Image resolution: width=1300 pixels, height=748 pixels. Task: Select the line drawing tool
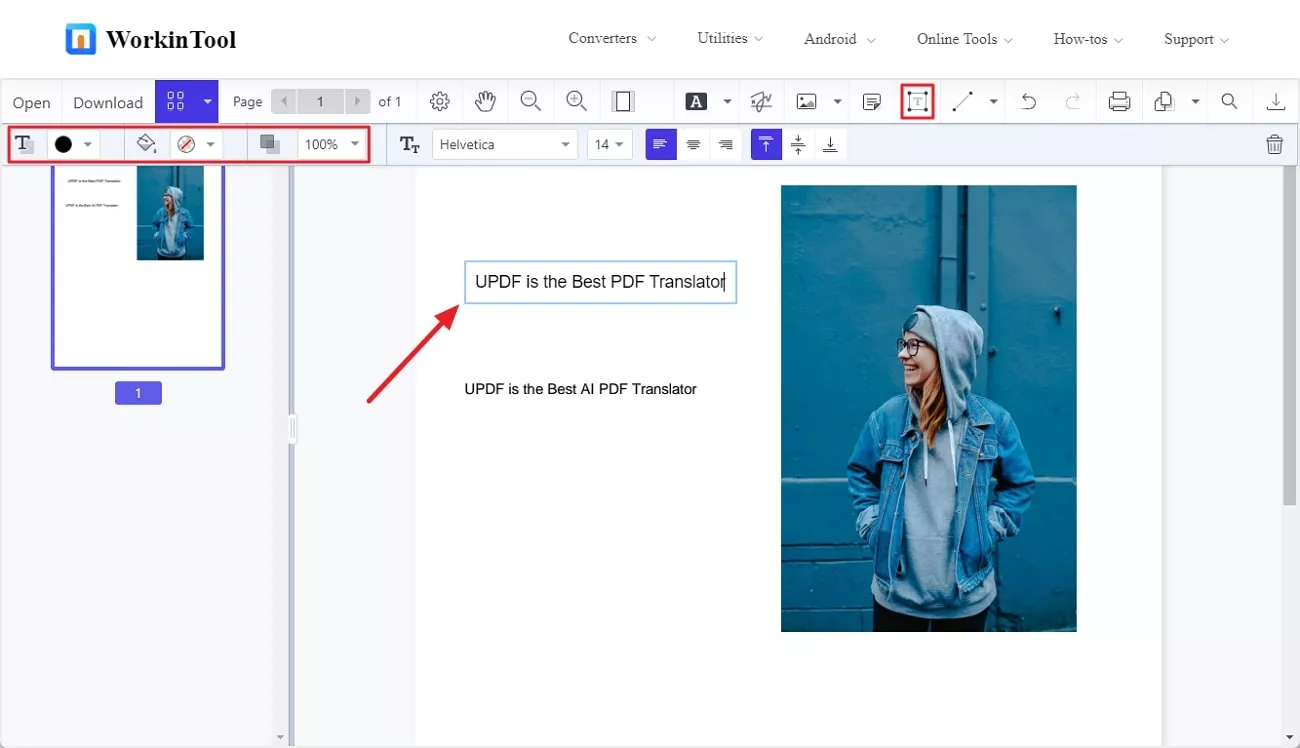pos(962,101)
